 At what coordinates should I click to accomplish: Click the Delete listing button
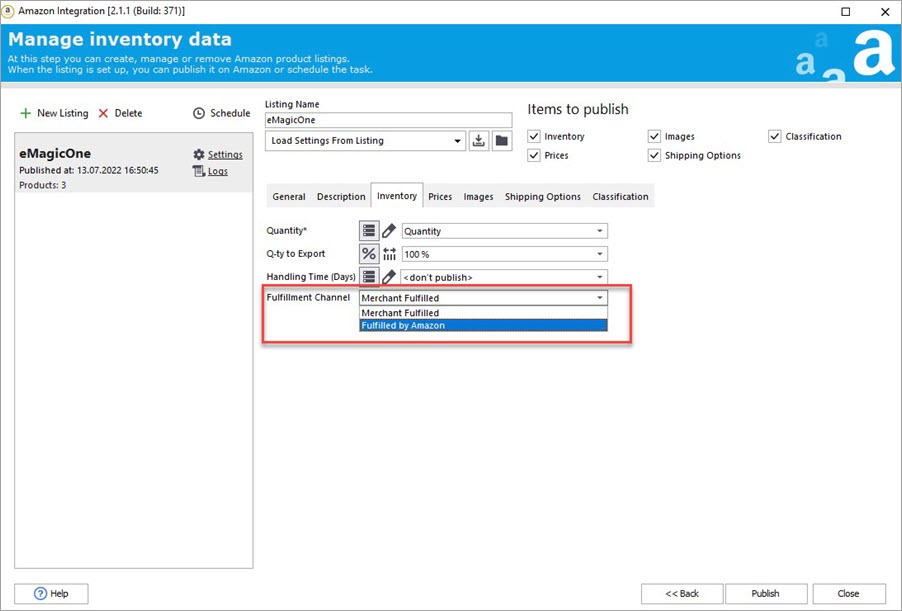[x=120, y=113]
